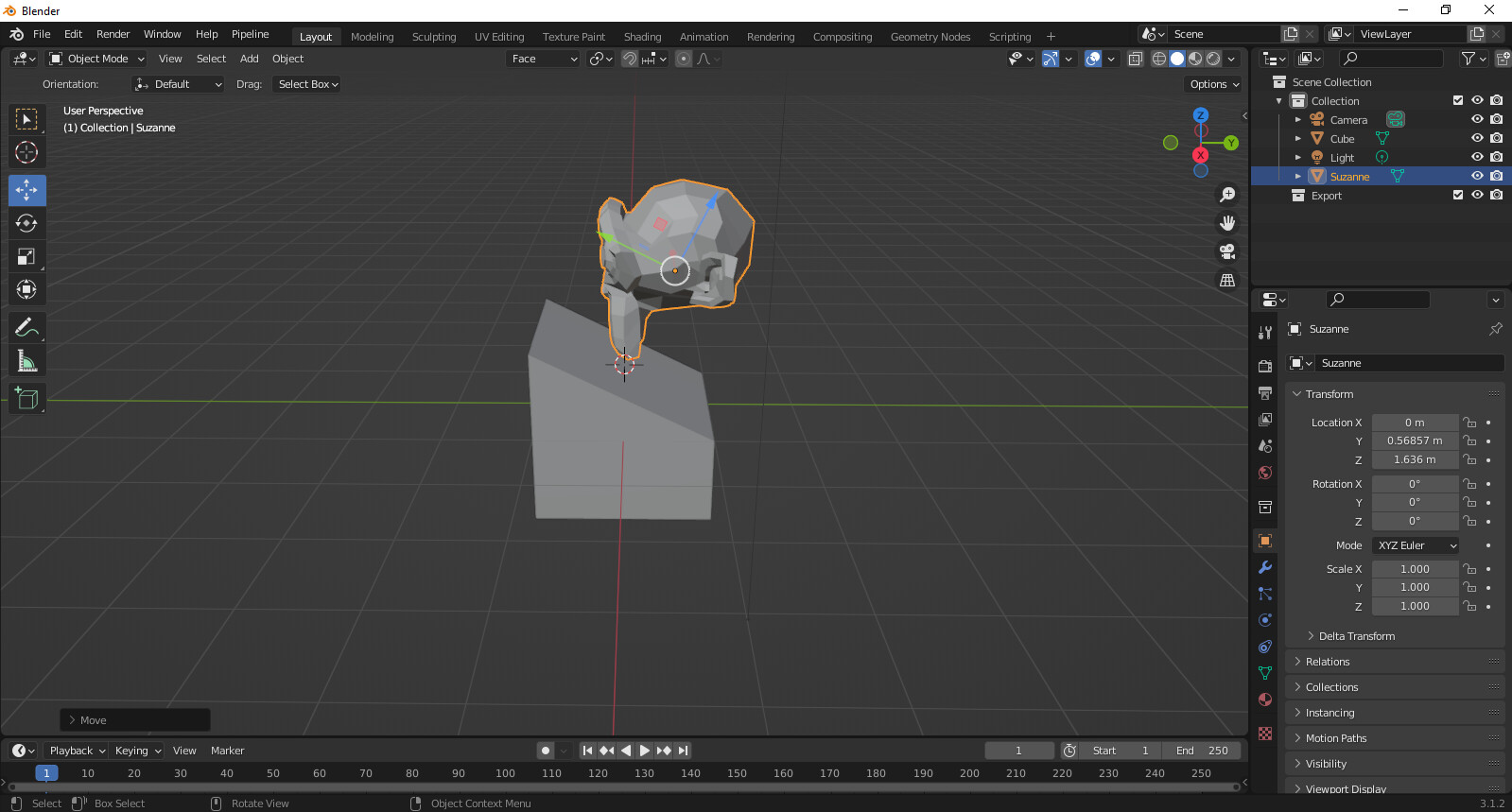The image size is (1512, 812).
Task: Open the XYZ Euler rotation mode dropdown
Action: [x=1416, y=545]
